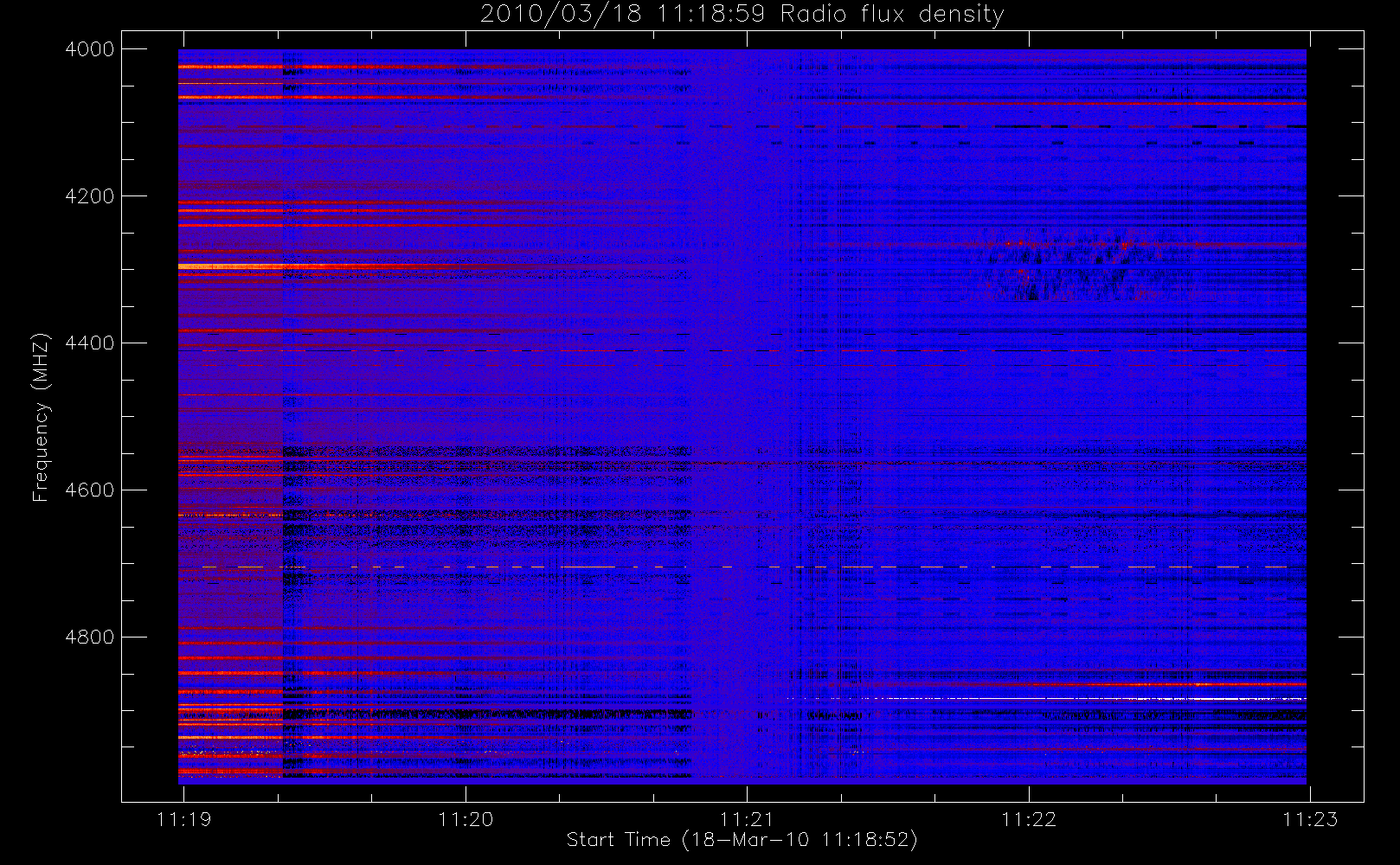Click the 11:22 time tick label
The image size is (1400, 865).
[x=1029, y=818]
